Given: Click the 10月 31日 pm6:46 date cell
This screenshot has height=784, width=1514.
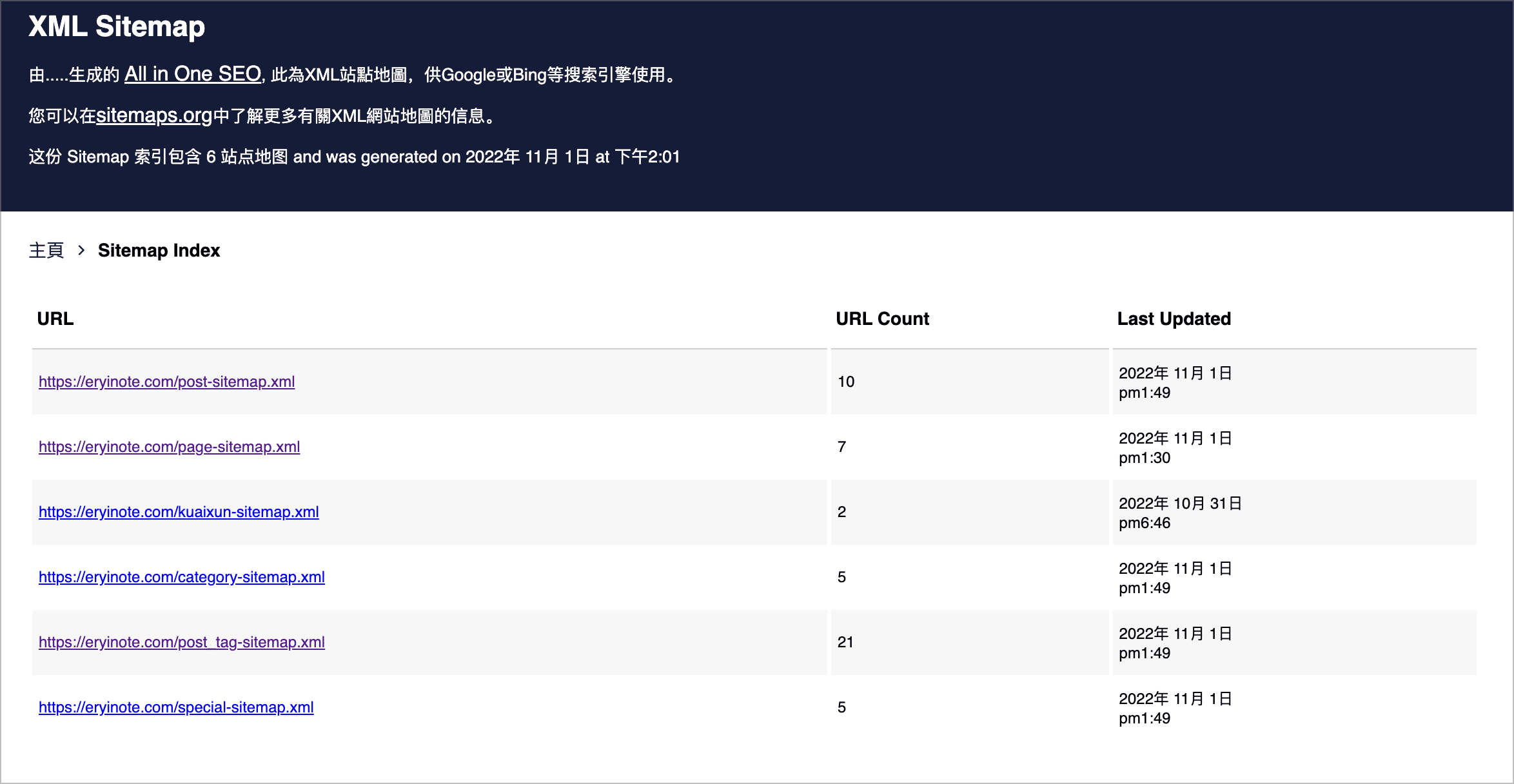Looking at the screenshot, I should [1181, 513].
